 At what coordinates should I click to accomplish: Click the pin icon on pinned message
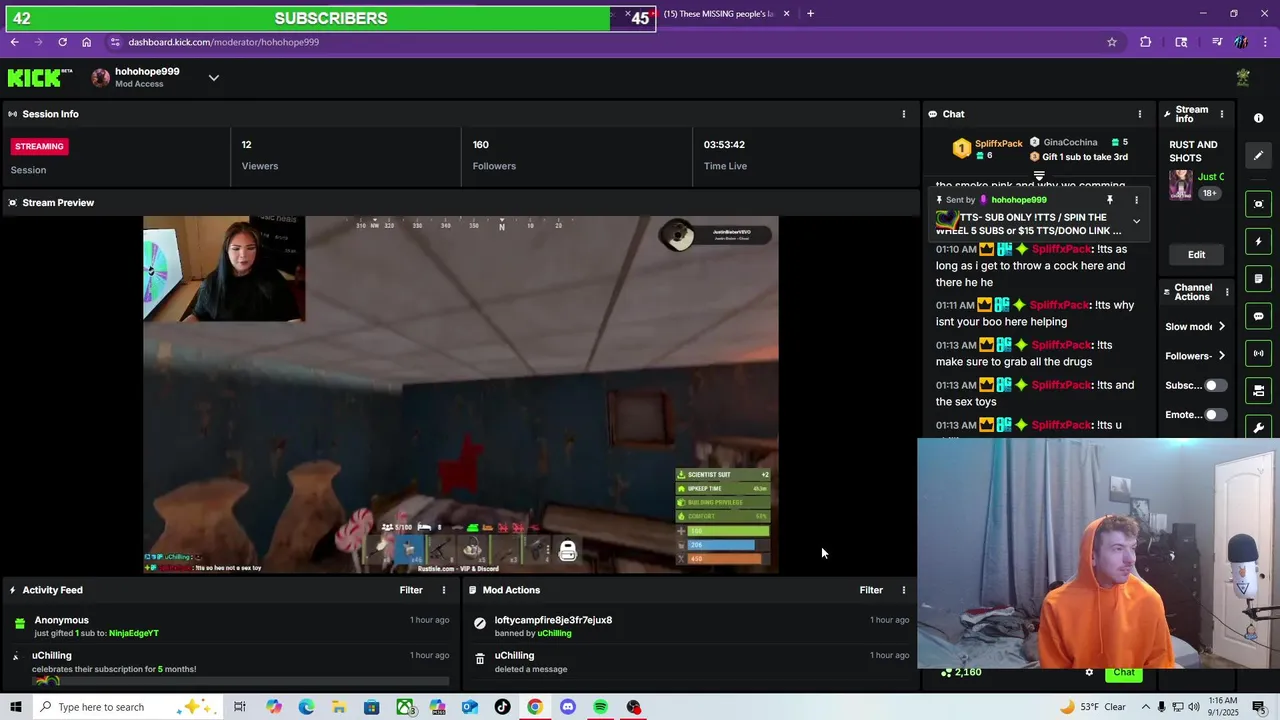pyautogui.click(x=1109, y=200)
